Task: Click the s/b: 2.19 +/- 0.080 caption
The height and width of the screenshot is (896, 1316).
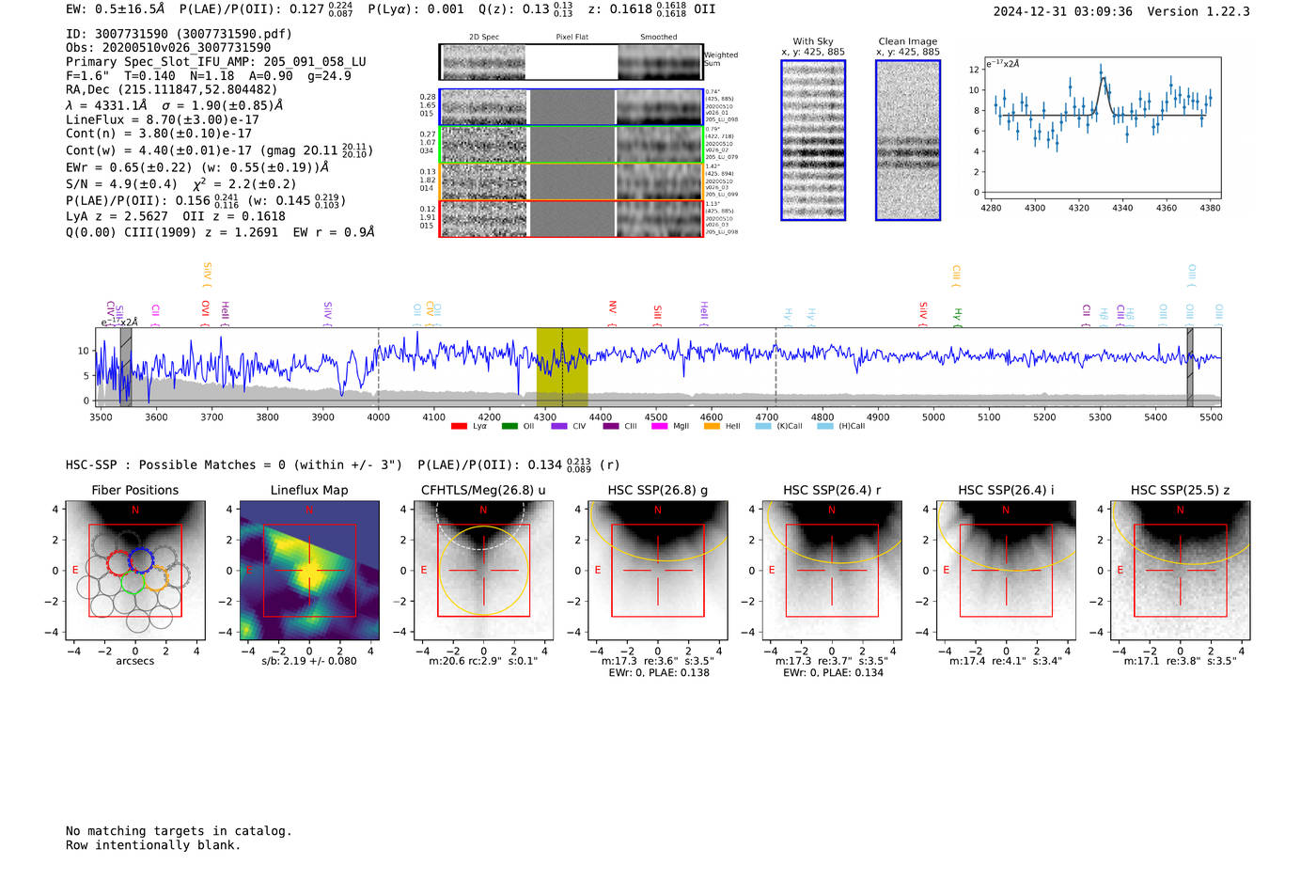Action: pyautogui.click(x=309, y=661)
